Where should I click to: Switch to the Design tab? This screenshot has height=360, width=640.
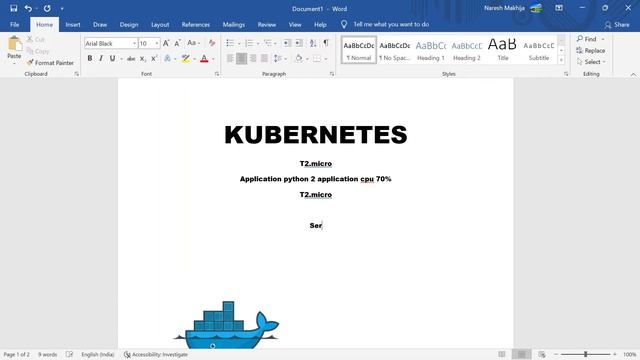(x=129, y=24)
